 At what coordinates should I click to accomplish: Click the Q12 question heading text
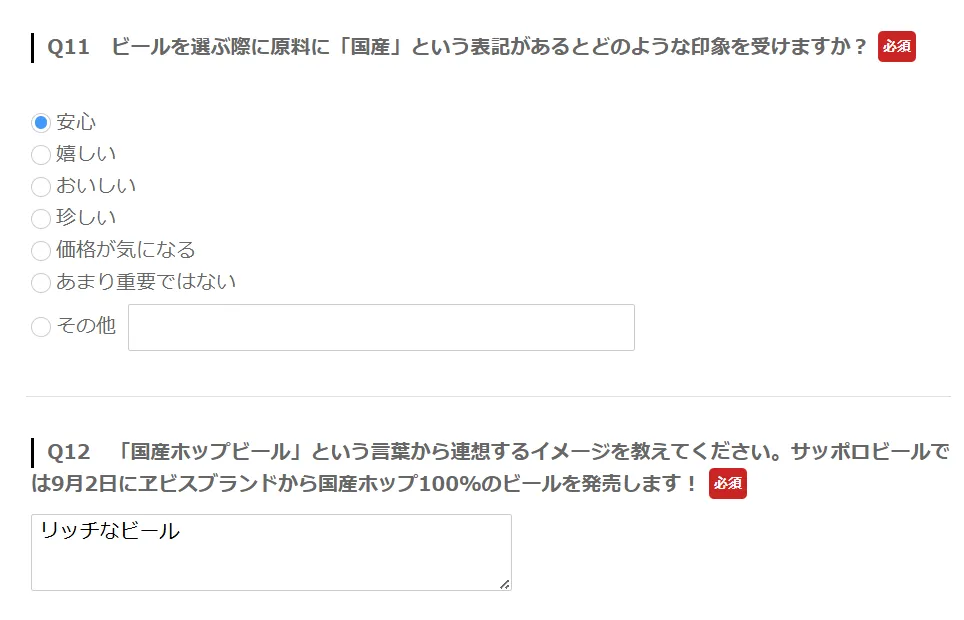(490, 452)
